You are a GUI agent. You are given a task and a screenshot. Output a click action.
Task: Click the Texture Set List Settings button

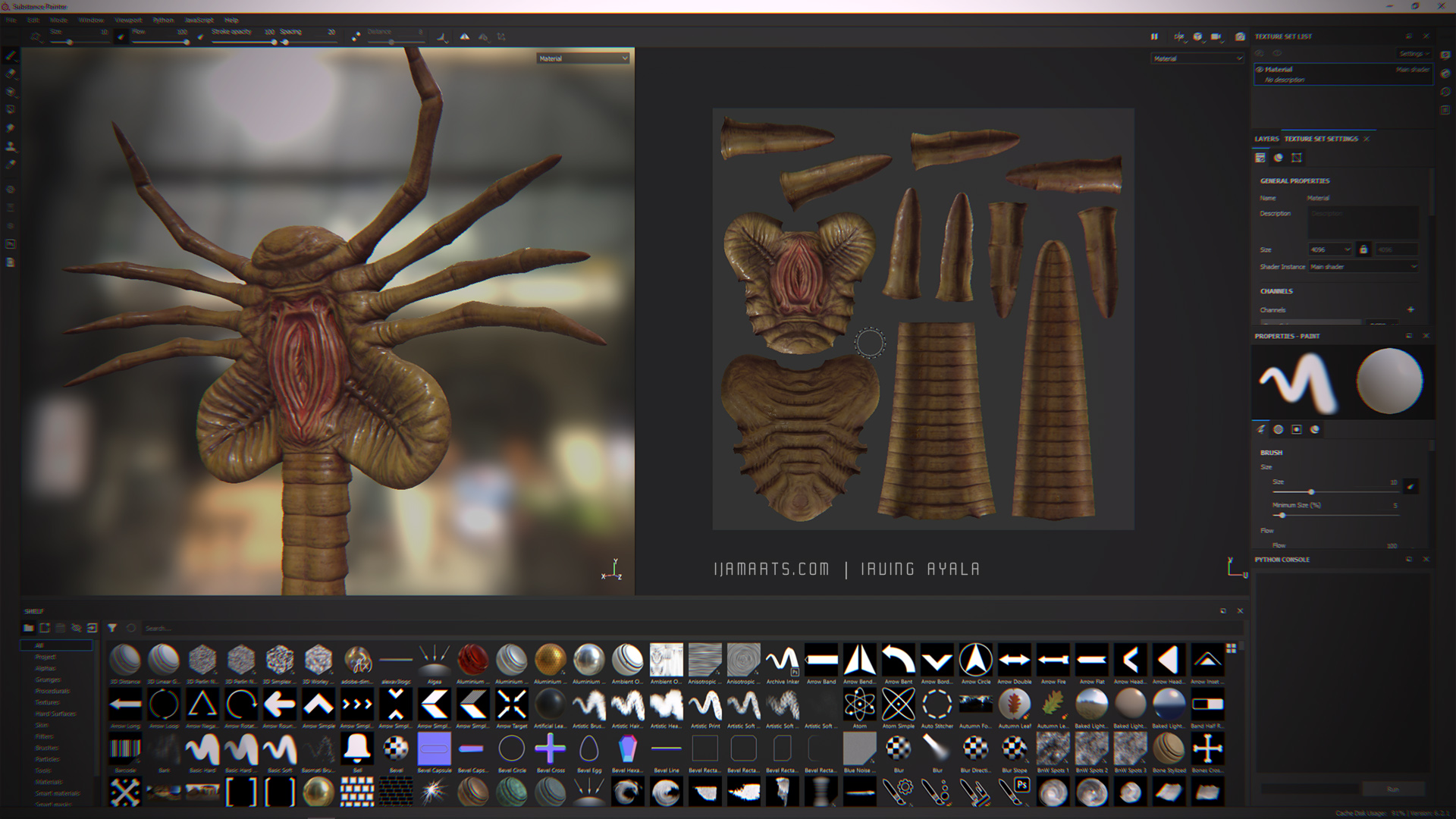coord(1413,54)
